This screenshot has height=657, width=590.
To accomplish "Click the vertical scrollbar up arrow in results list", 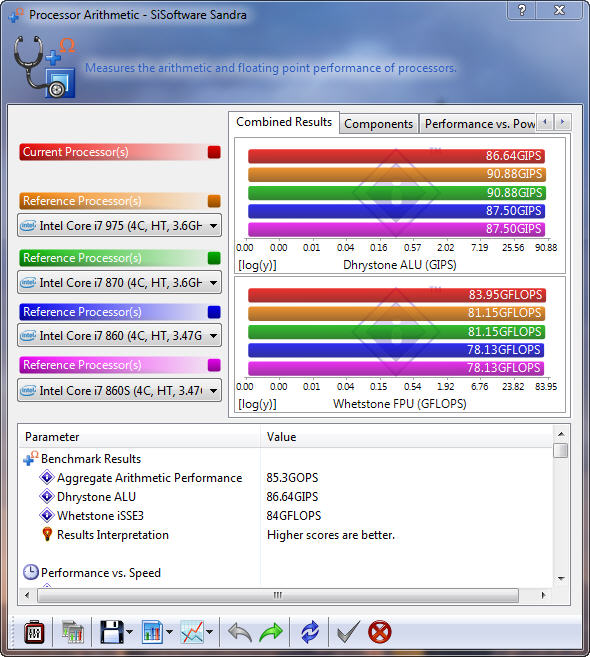I will pyautogui.click(x=561, y=434).
